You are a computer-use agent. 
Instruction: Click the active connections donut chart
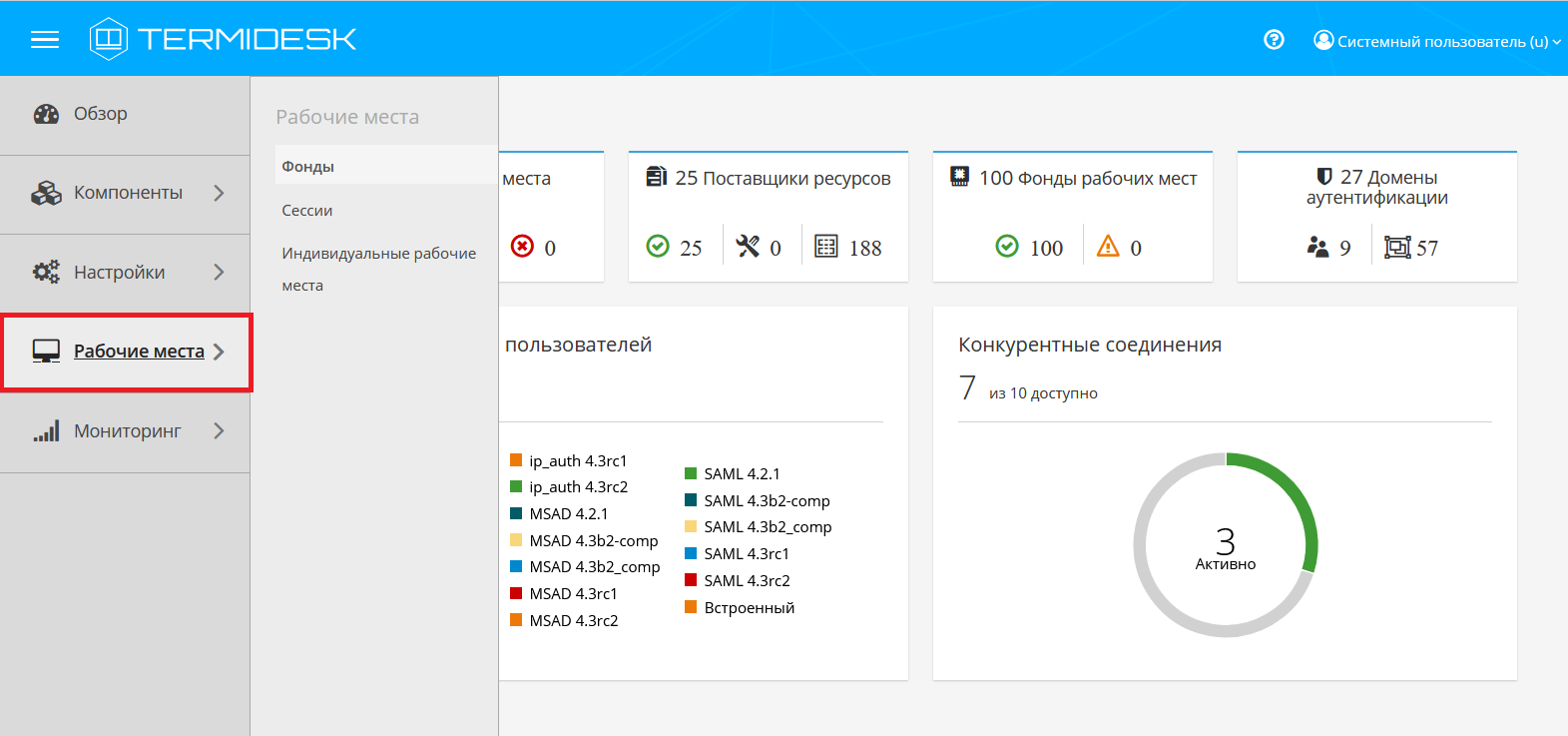(x=1226, y=545)
